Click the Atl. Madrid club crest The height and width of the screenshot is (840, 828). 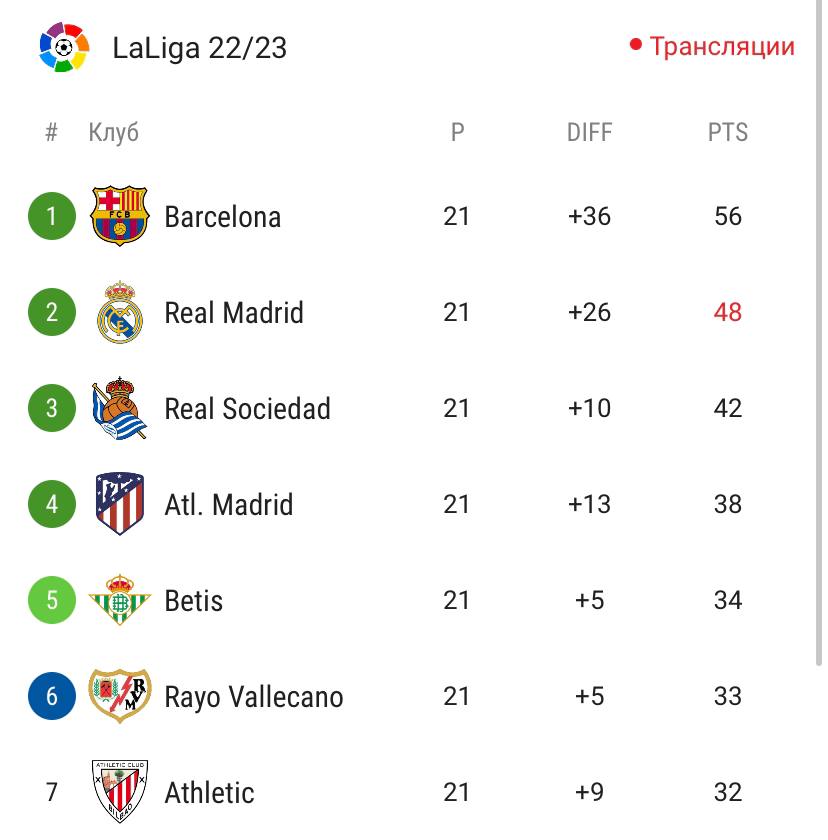point(120,504)
